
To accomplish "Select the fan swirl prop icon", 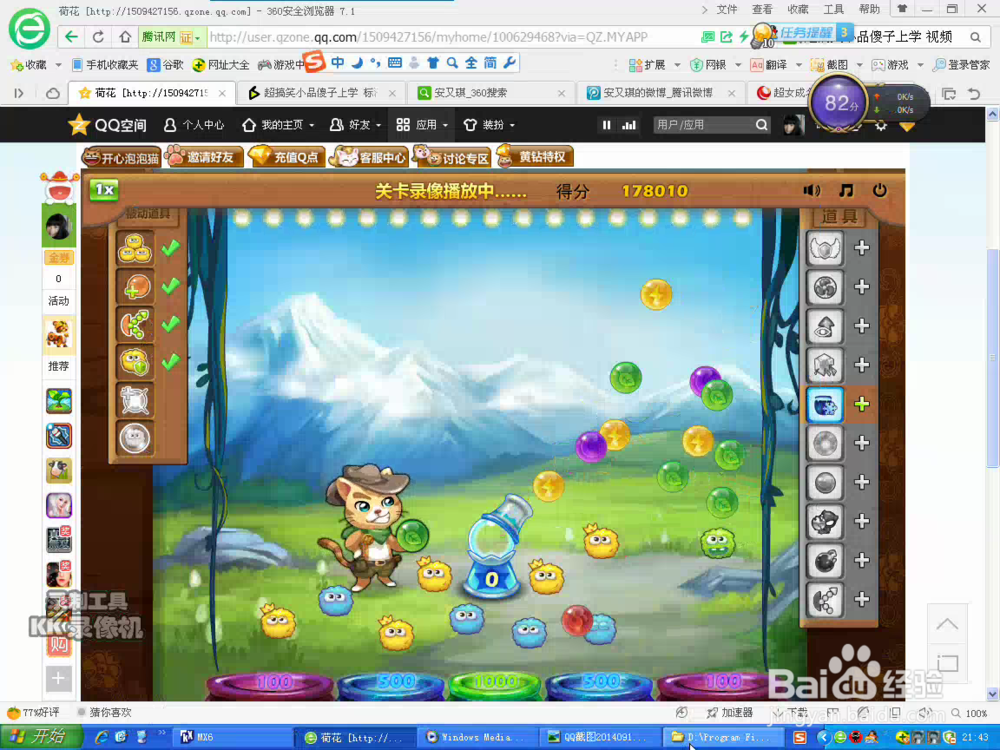I will pyautogui.click(x=825, y=288).
